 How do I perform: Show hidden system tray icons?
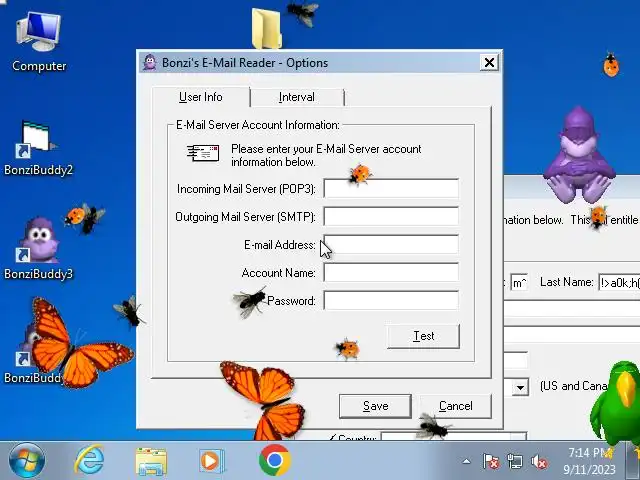467,462
